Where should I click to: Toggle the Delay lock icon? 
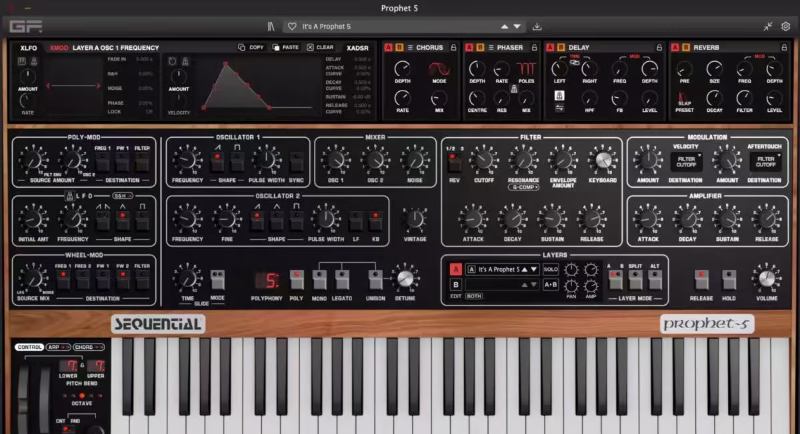click(659, 47)
